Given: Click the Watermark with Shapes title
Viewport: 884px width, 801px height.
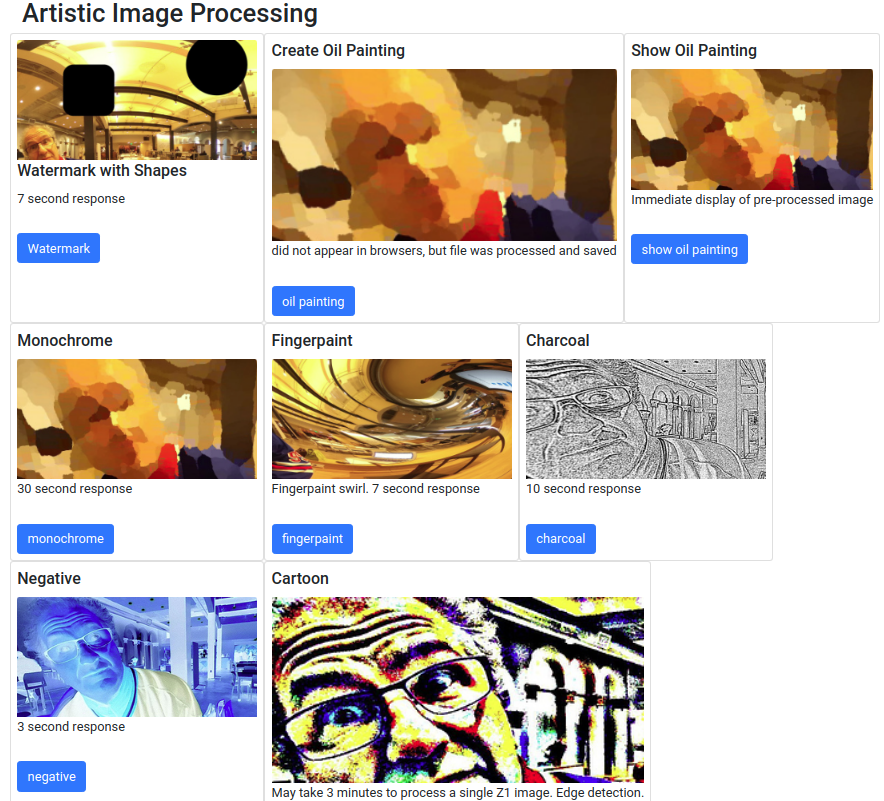Looking at the screenshot, I should [x=102, y=170].
